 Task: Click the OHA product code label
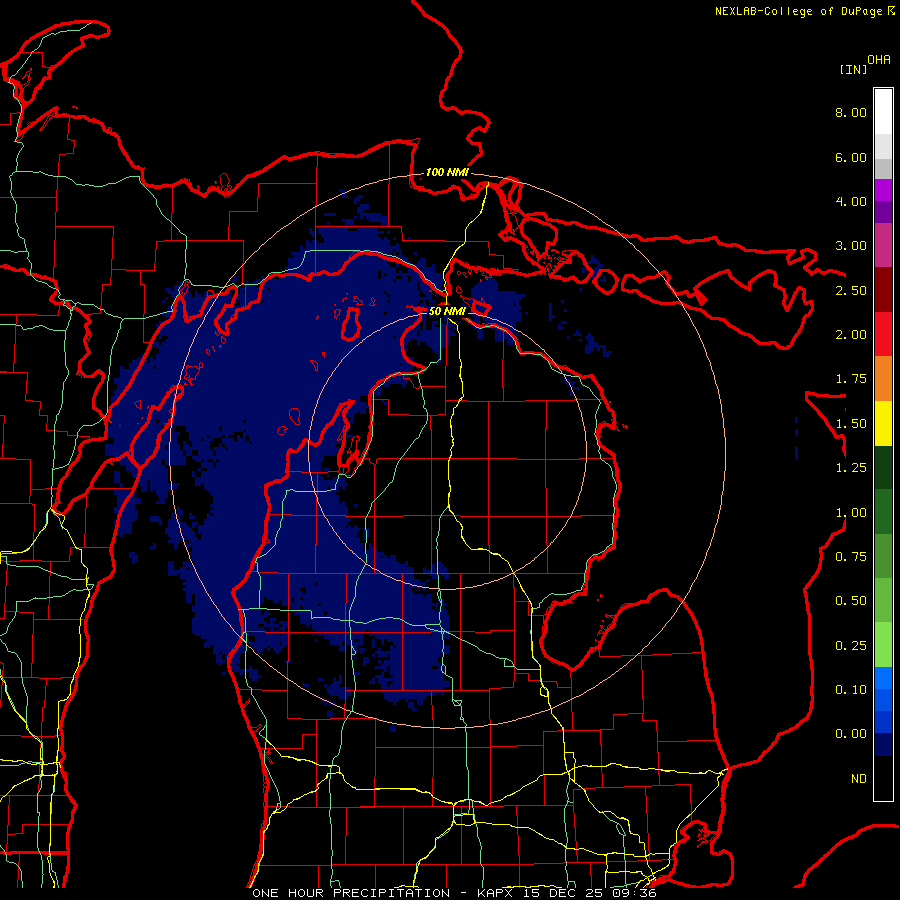(879, 60)
